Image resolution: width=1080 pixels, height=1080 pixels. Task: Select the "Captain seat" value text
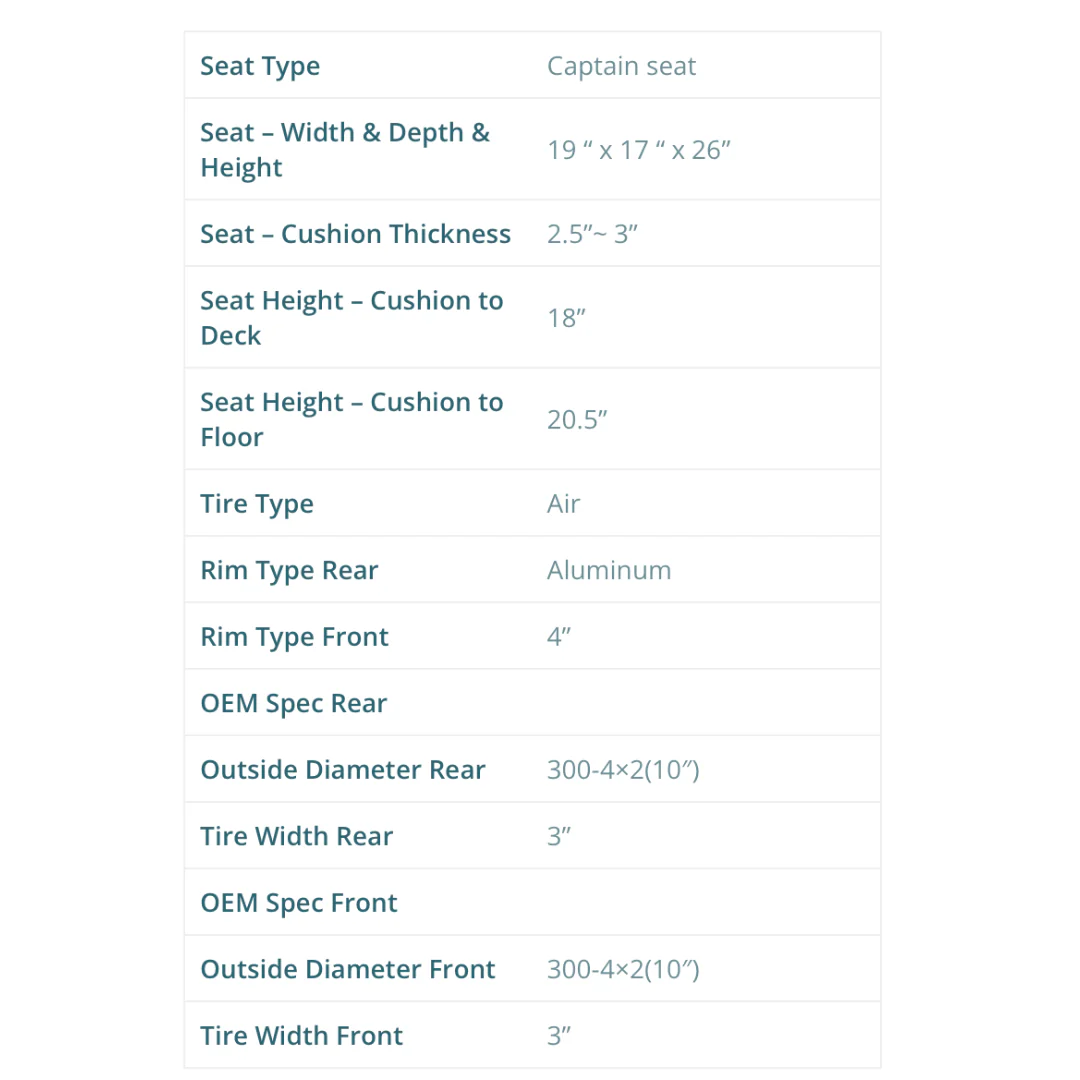click(621, 66)
